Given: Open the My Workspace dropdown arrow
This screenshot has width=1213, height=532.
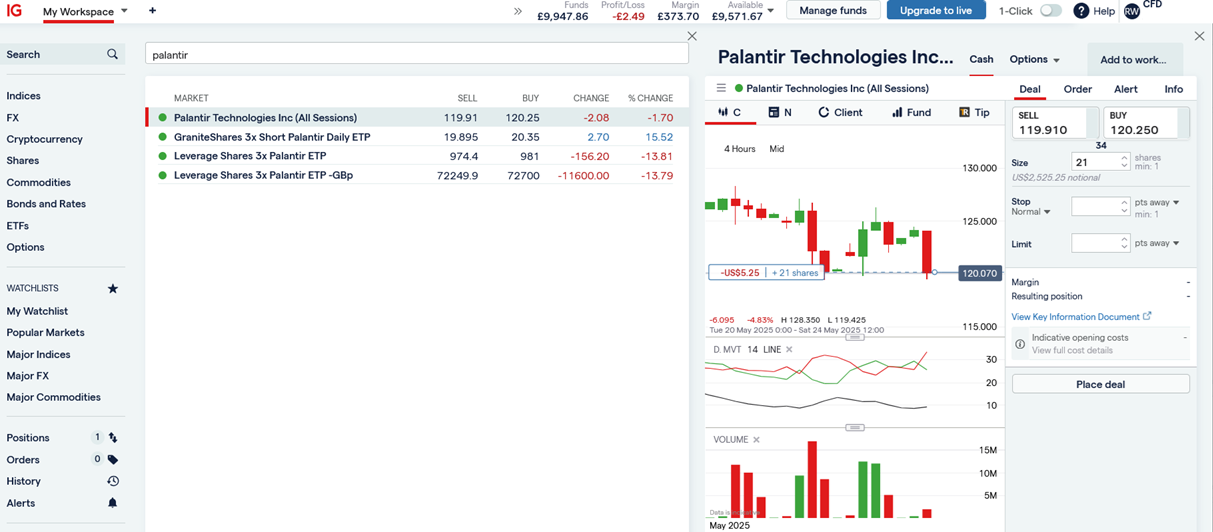Looking at the screenshot, I should coord(124,12).
